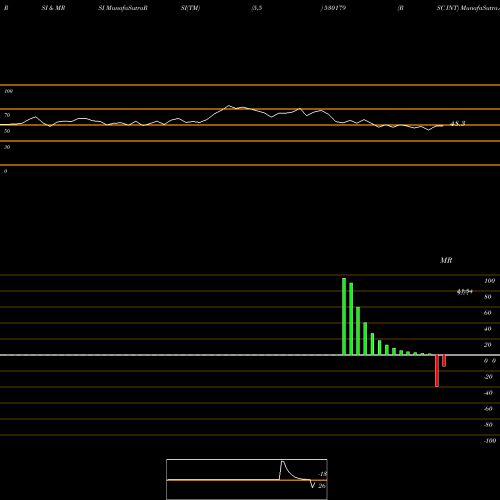Image resolution: width=500 pixels, height=500 pixels.
Task: Select the 30 level label on the RSI axis
Action: point(7,147)
